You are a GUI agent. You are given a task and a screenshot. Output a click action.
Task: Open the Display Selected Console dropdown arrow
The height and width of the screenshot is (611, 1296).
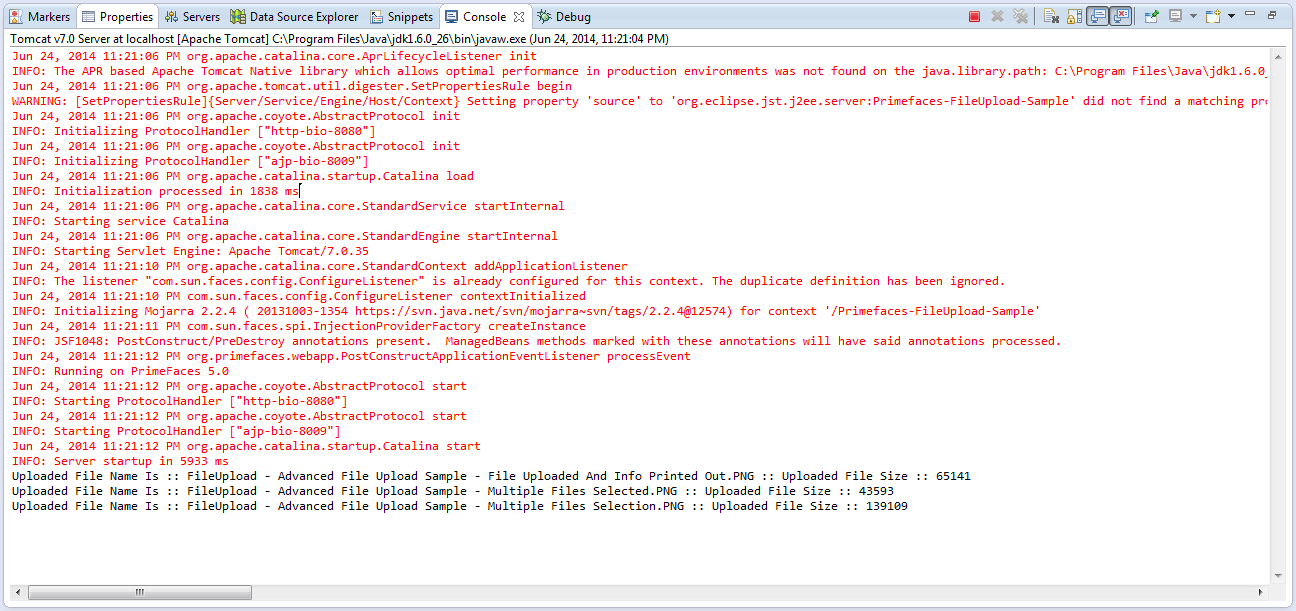[x=1193, y=16]
